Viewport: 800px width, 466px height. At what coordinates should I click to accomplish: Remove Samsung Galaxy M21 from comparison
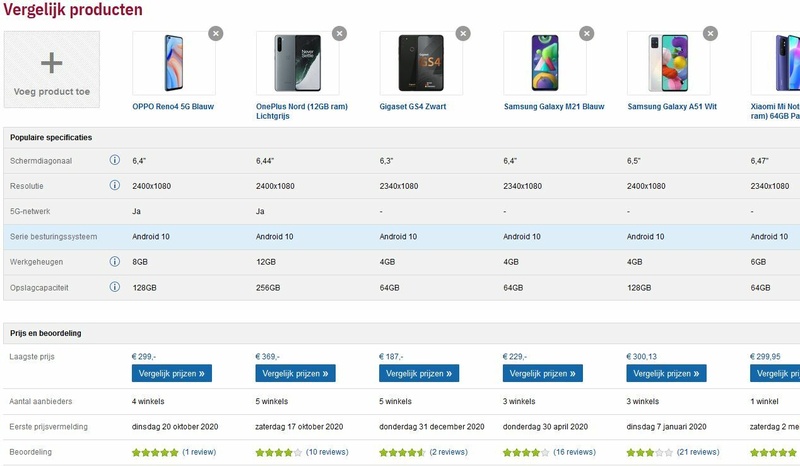(587, 33)
